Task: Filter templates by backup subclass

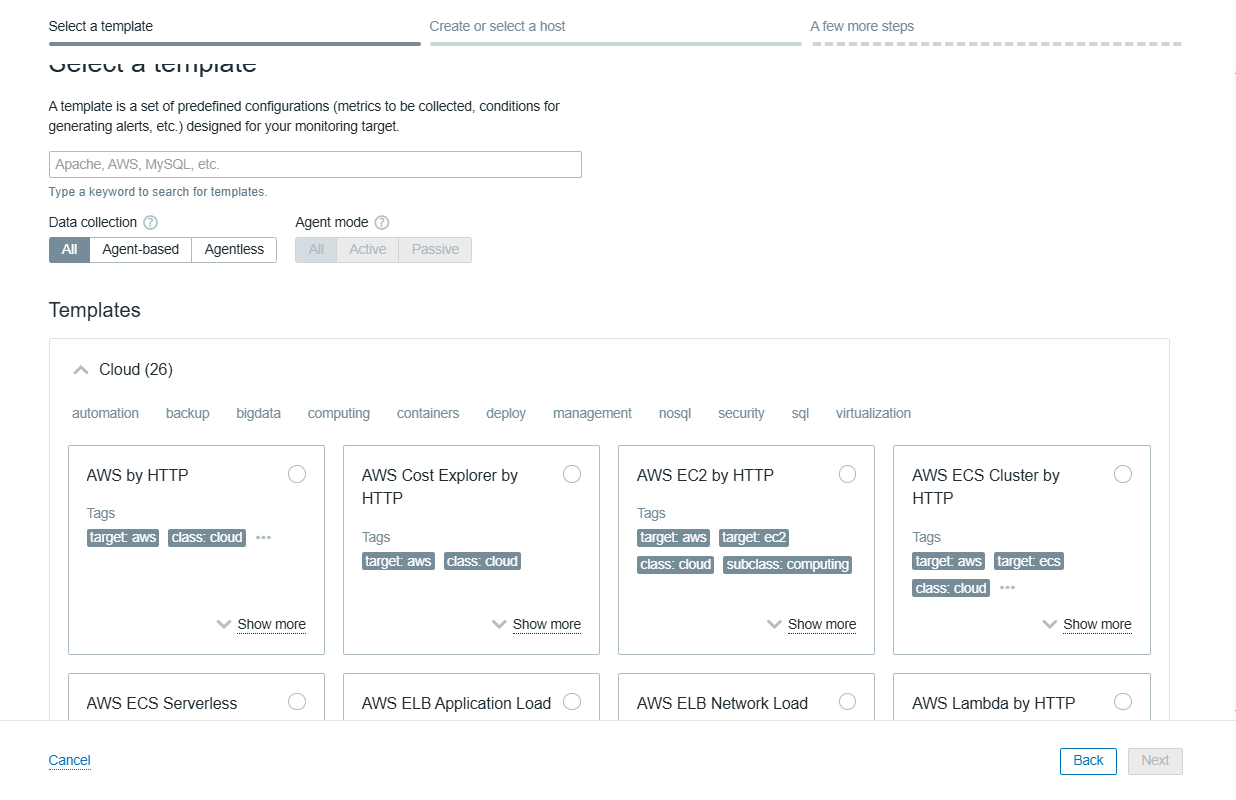Action: click(188, 413)
